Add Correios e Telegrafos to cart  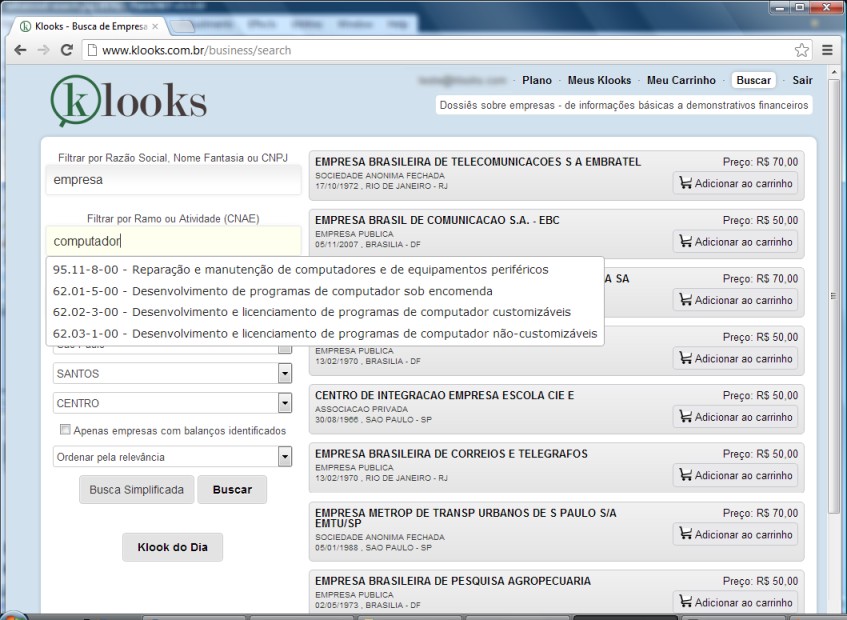(x=735, y=475)
